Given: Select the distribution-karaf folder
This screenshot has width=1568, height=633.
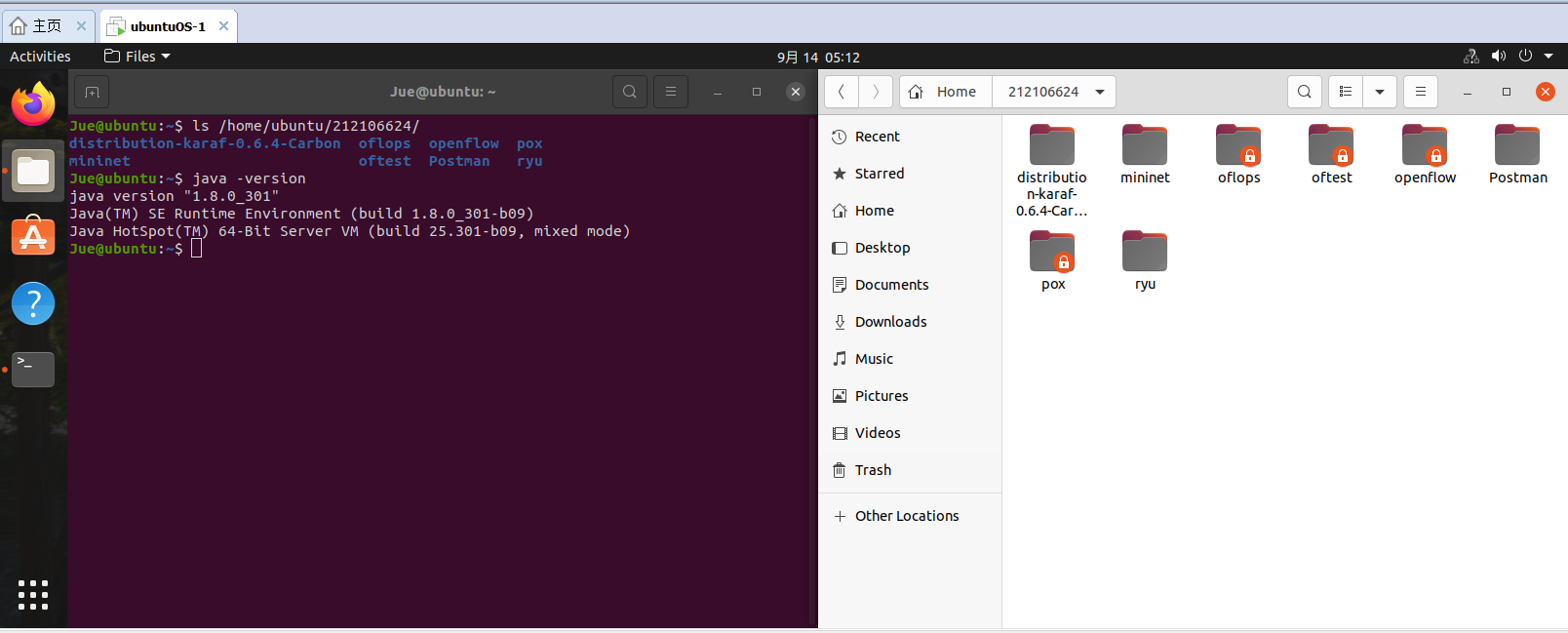Looking at the screenshot, I should (1052, 170).
